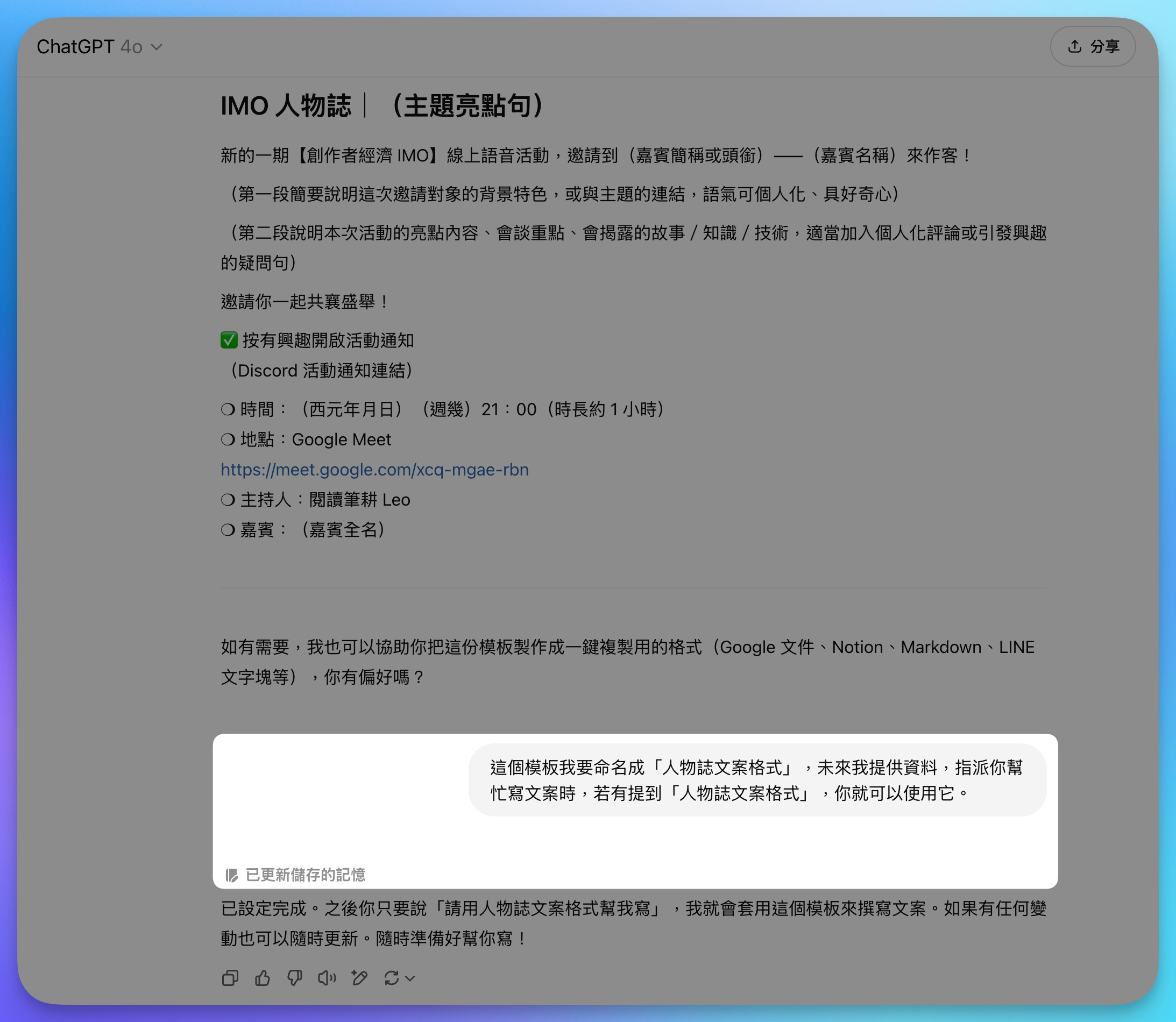
Task: Click the paragraph beginning 已設定完成
Action: (x=634, y=924)
